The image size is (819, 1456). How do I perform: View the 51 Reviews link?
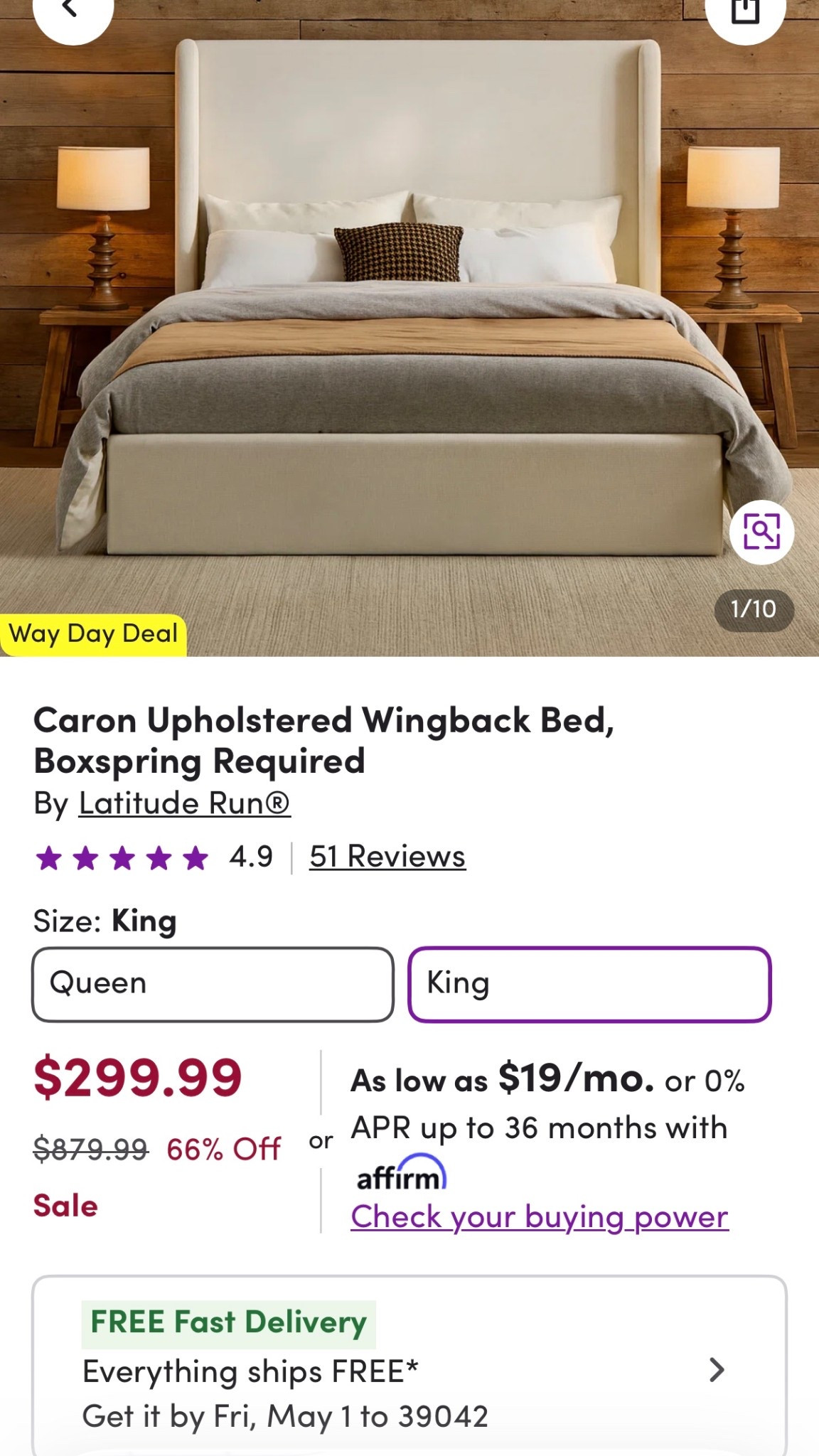(x=387, y=856)
